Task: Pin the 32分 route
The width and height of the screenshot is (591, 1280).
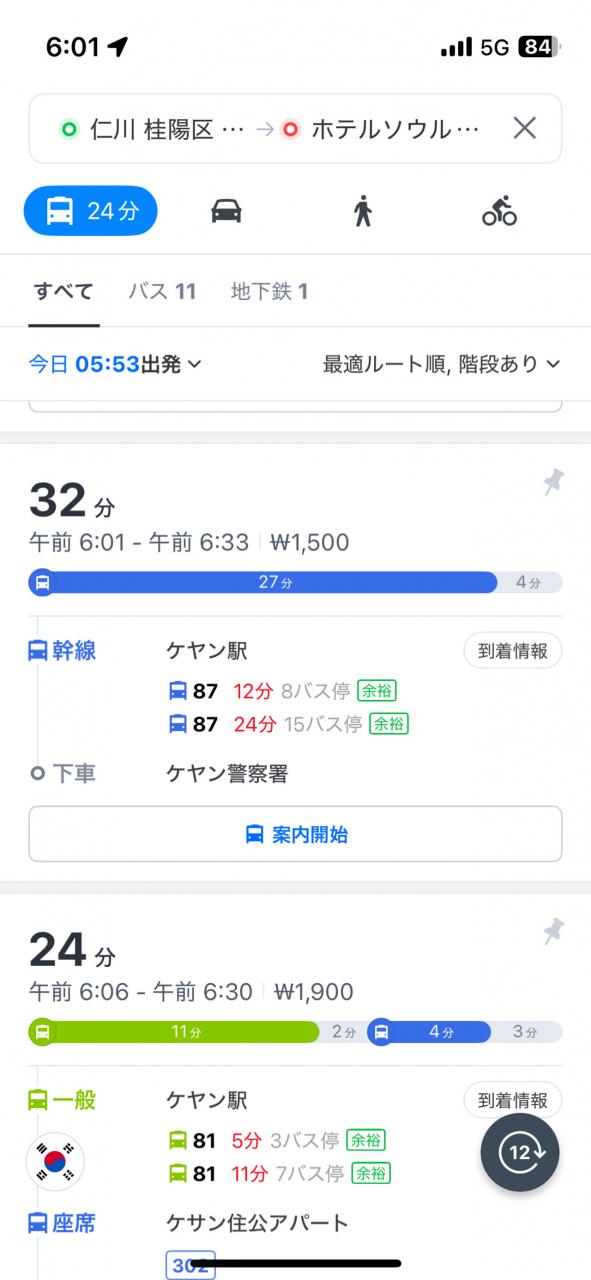Action: (552, 483)
